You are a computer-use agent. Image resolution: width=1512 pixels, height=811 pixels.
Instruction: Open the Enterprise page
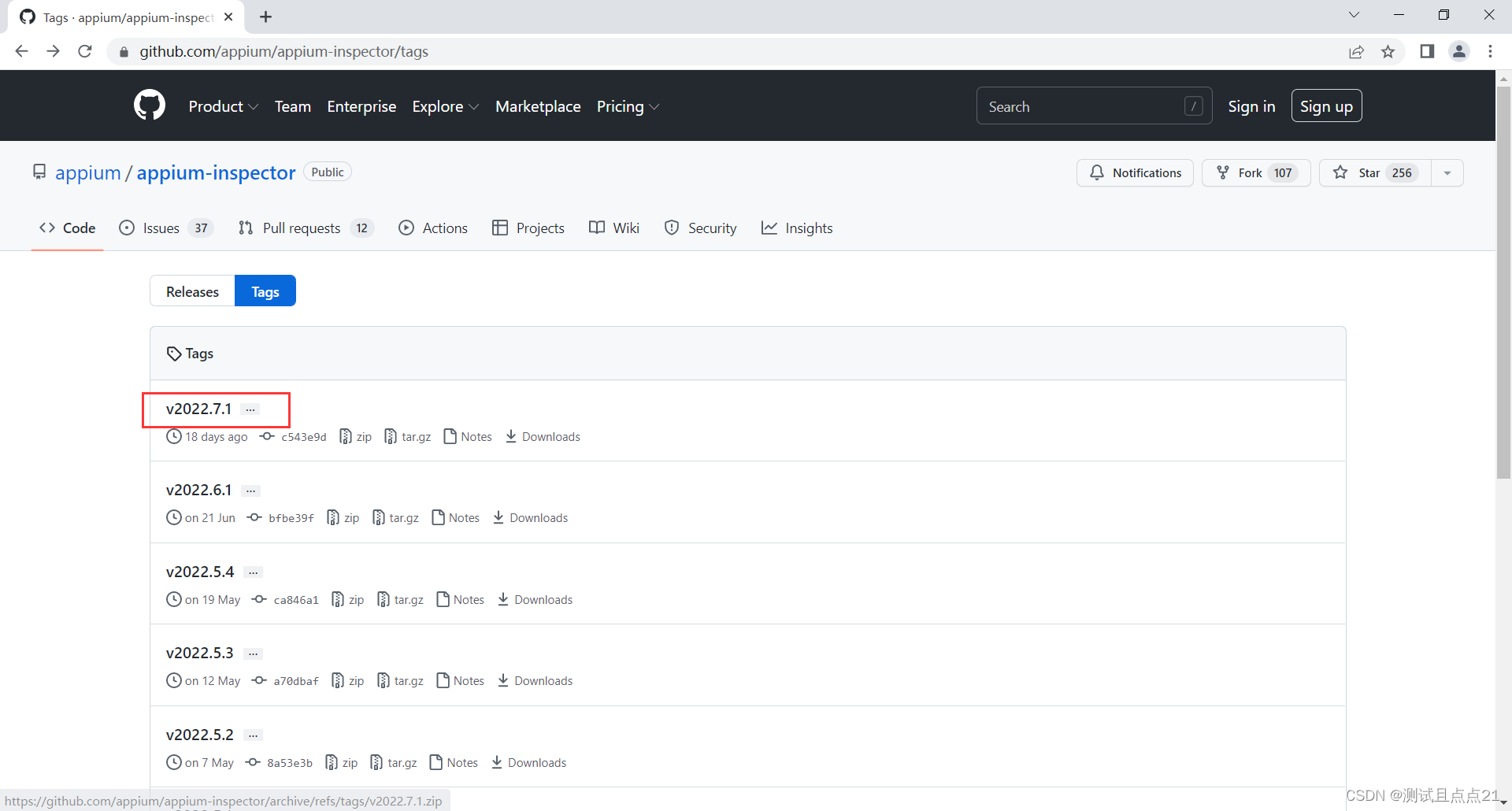pos(361,106)
